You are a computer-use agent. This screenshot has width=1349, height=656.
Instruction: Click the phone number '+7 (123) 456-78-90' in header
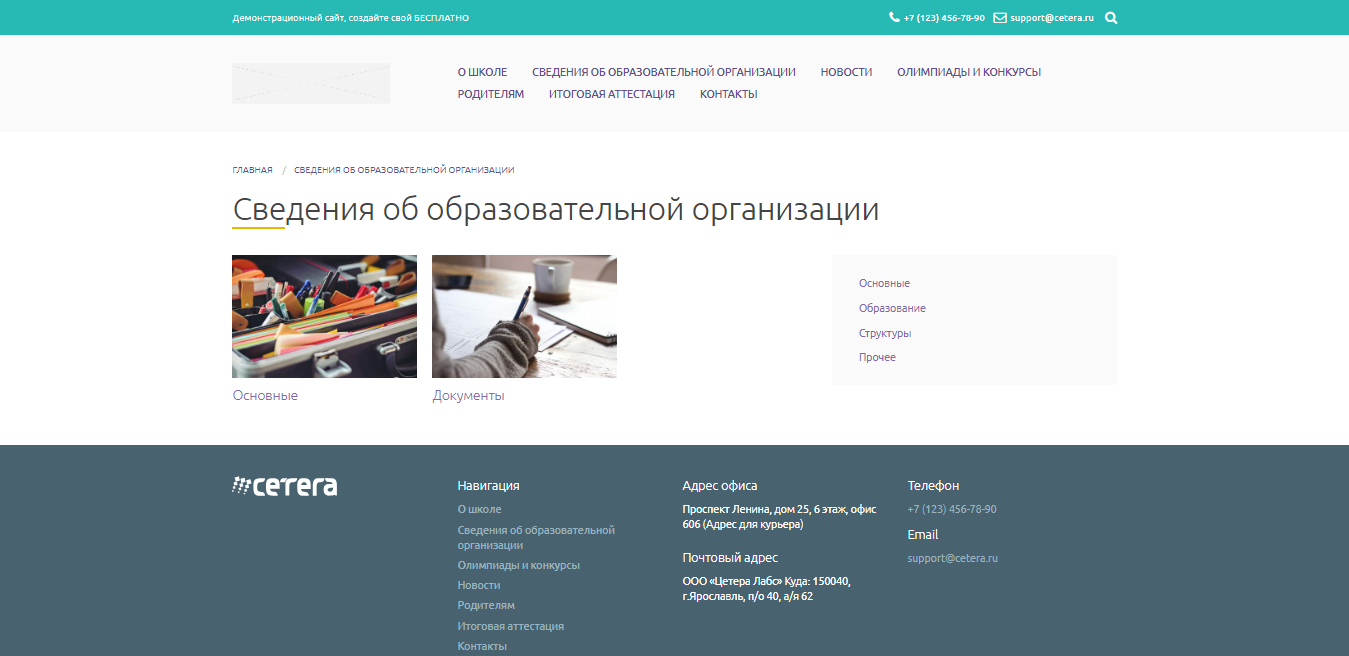point(943,17)
